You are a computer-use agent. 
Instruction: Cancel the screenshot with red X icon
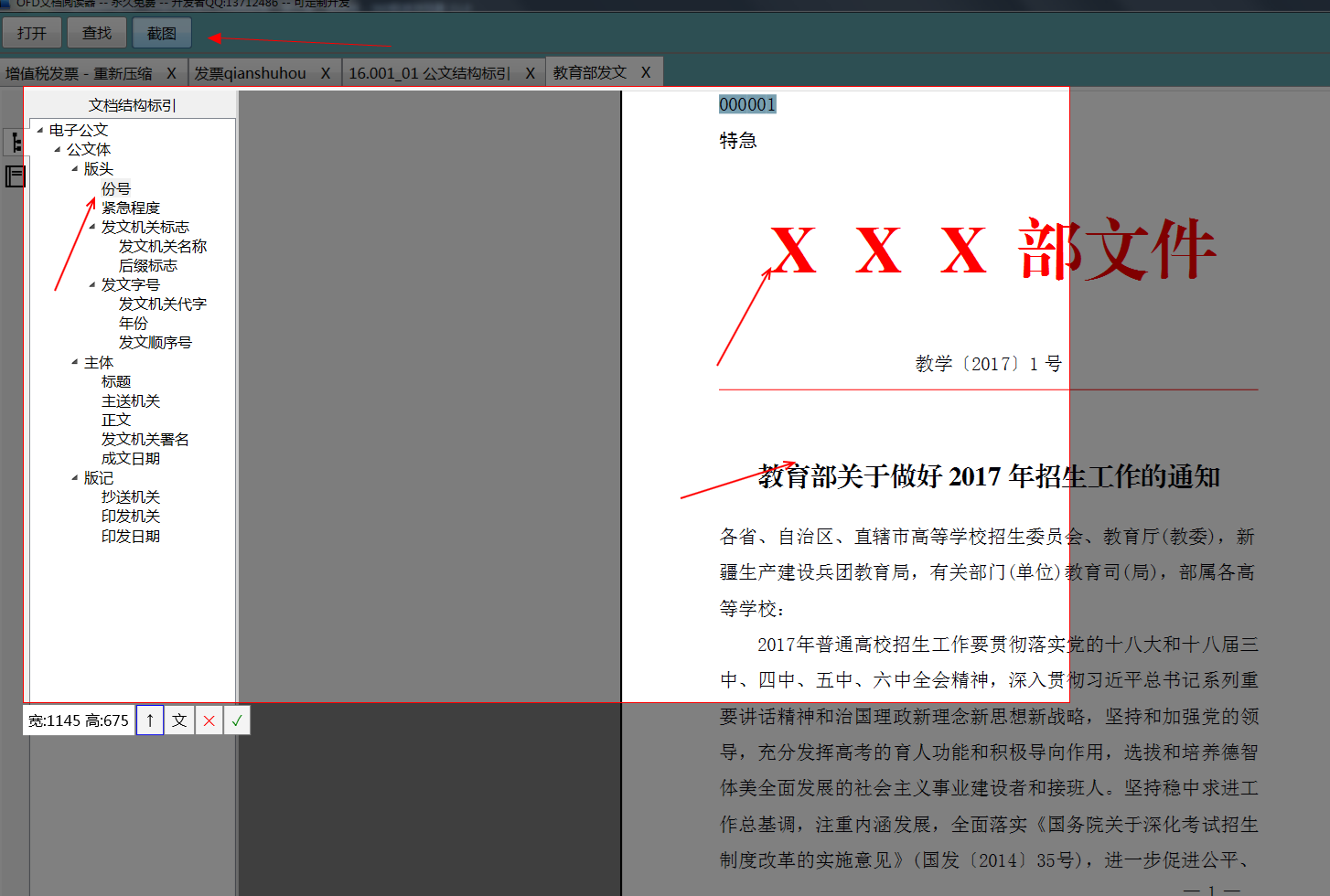(x=209, y=720)
